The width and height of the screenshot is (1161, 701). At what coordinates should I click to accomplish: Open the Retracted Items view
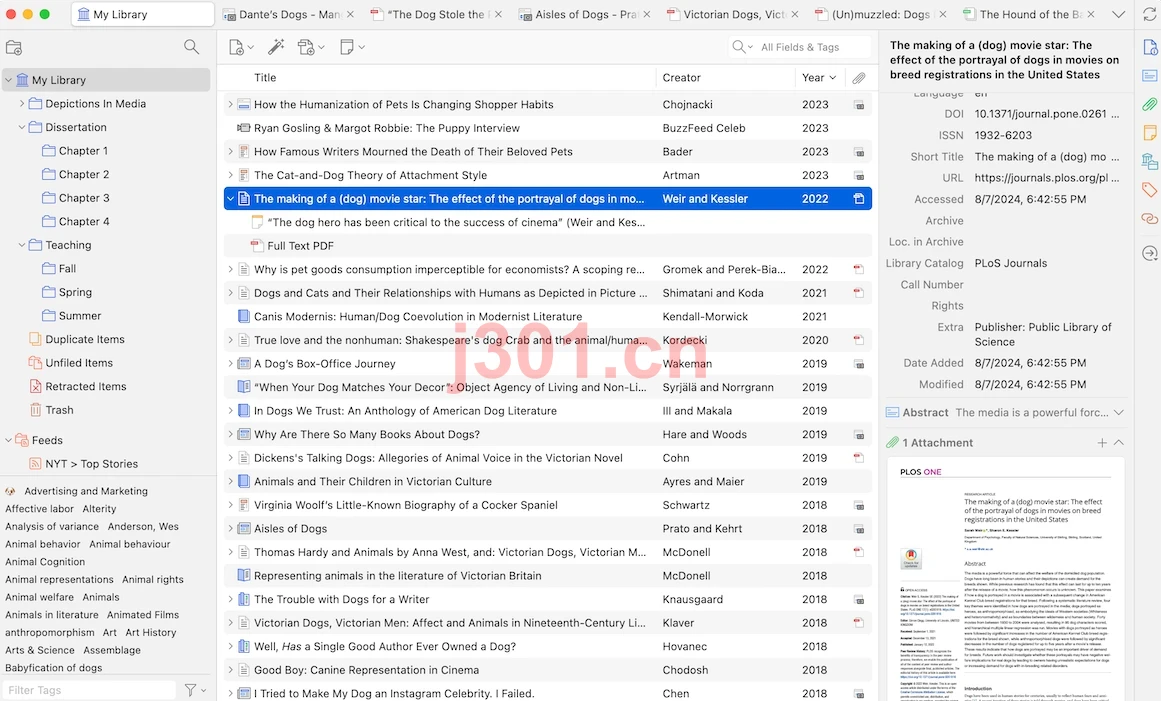click(85, 386)
